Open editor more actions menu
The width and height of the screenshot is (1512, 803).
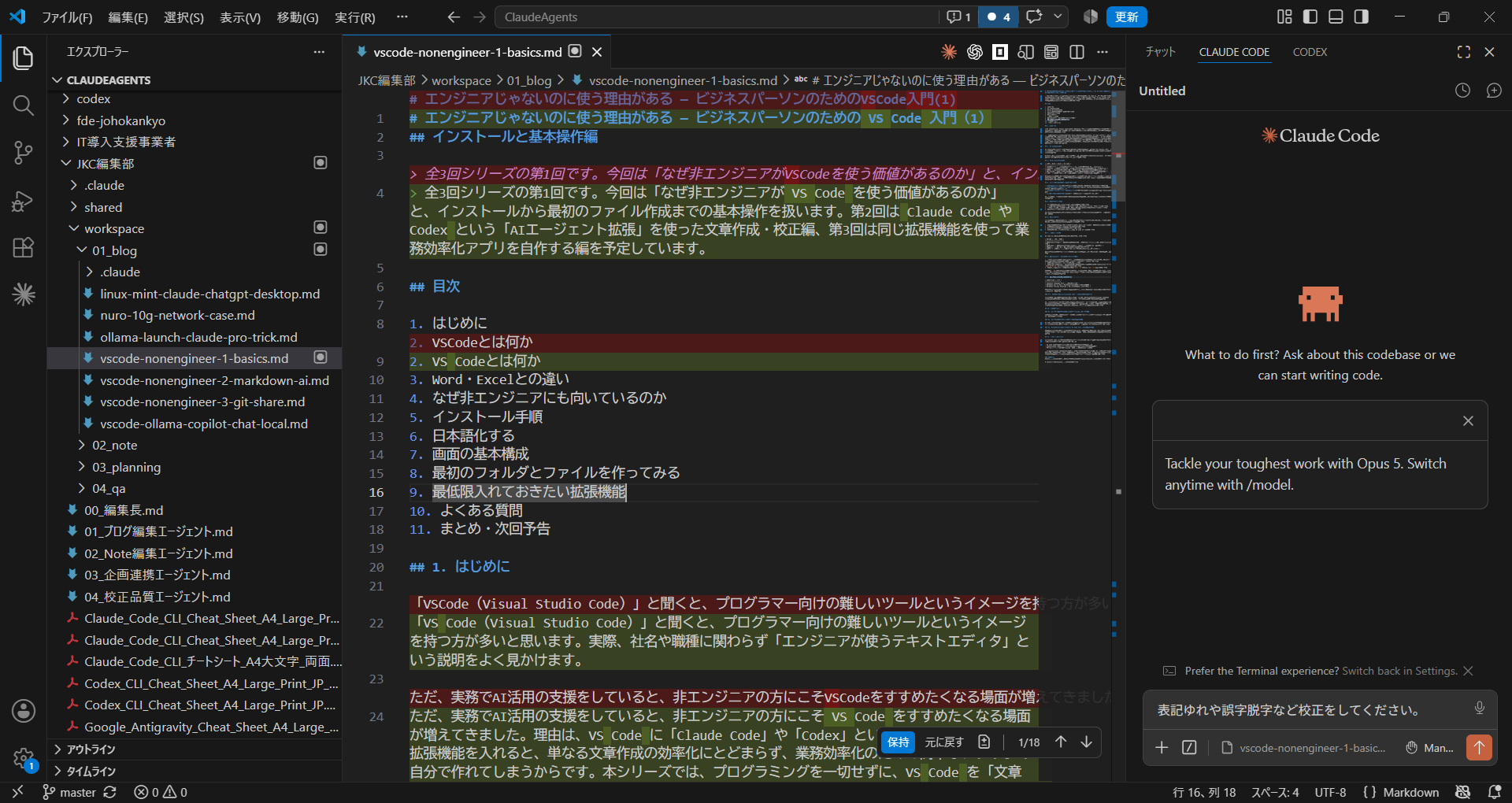1102,52
